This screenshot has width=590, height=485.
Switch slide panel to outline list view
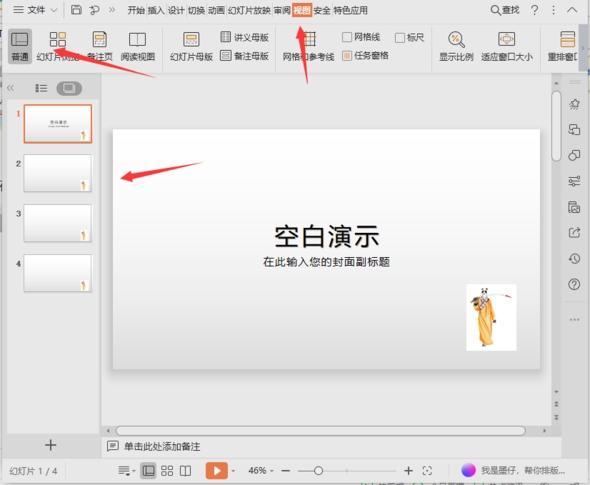41,88
